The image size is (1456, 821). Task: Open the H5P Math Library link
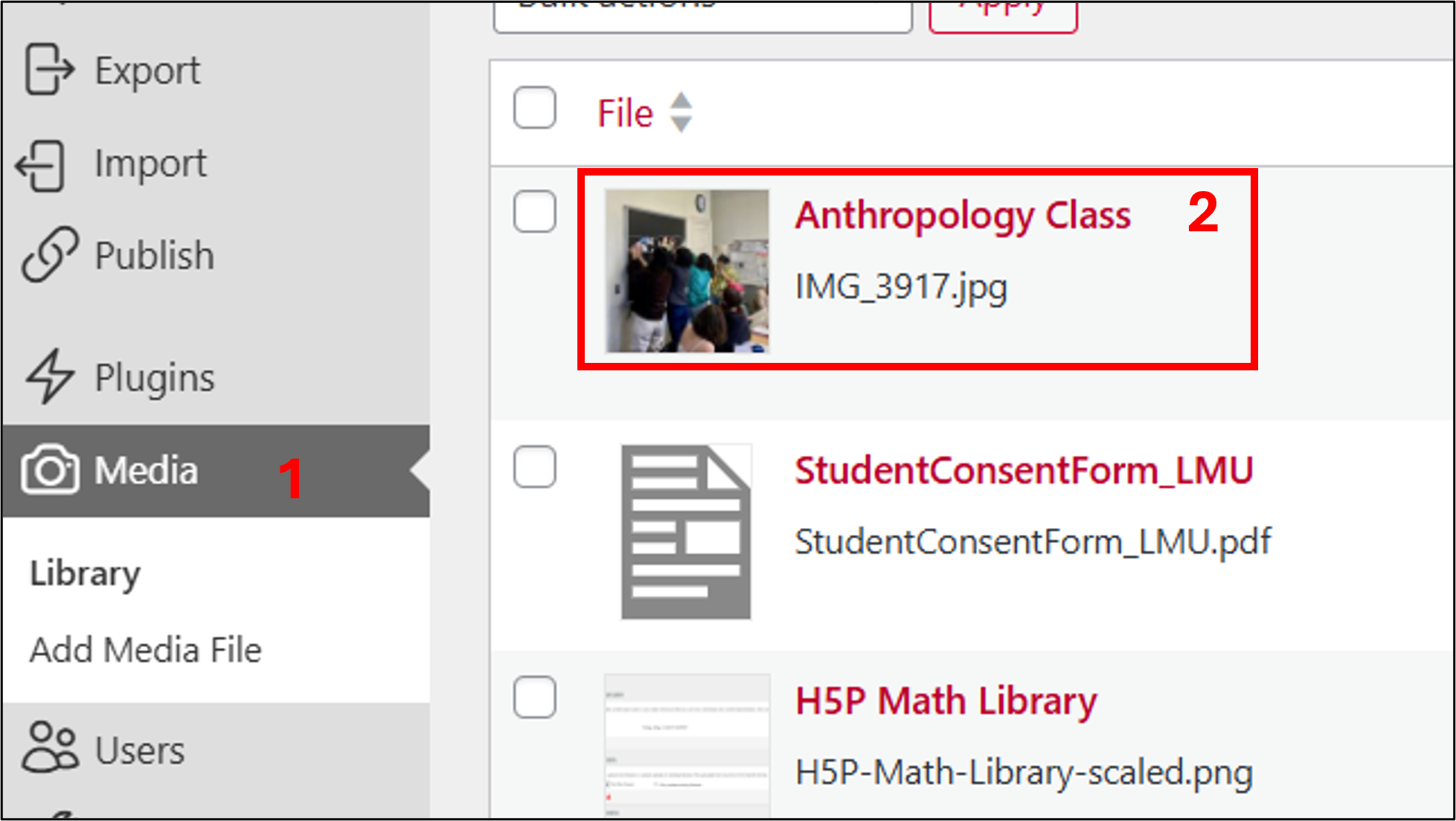(x=946, y=701)
